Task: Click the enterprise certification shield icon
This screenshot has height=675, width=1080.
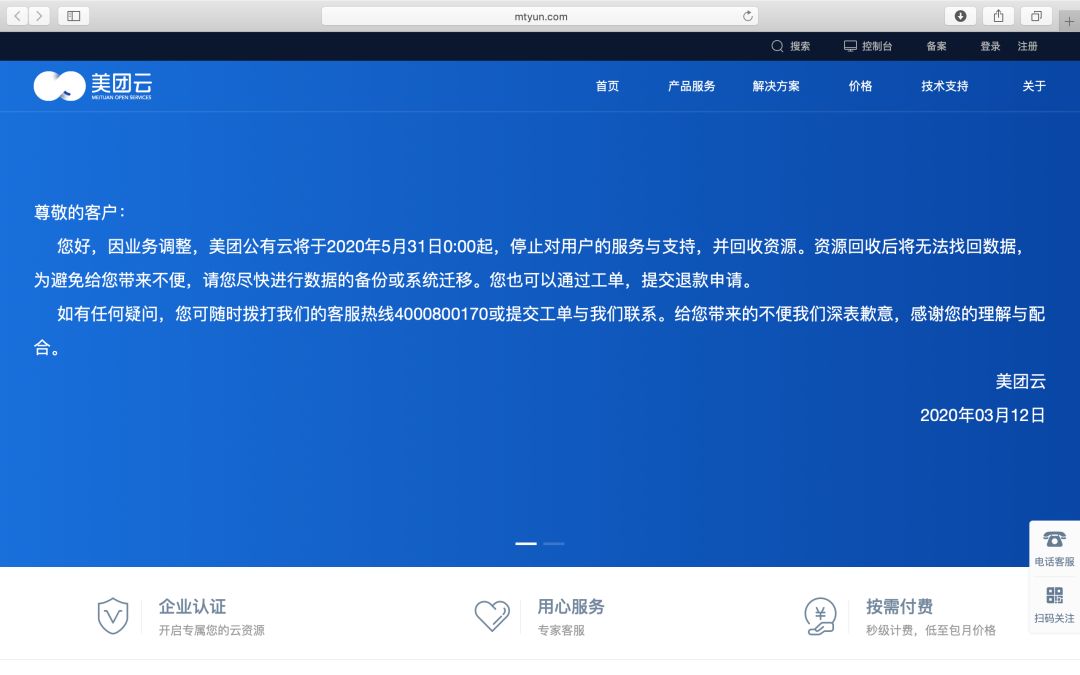Action: click(113, 616)
